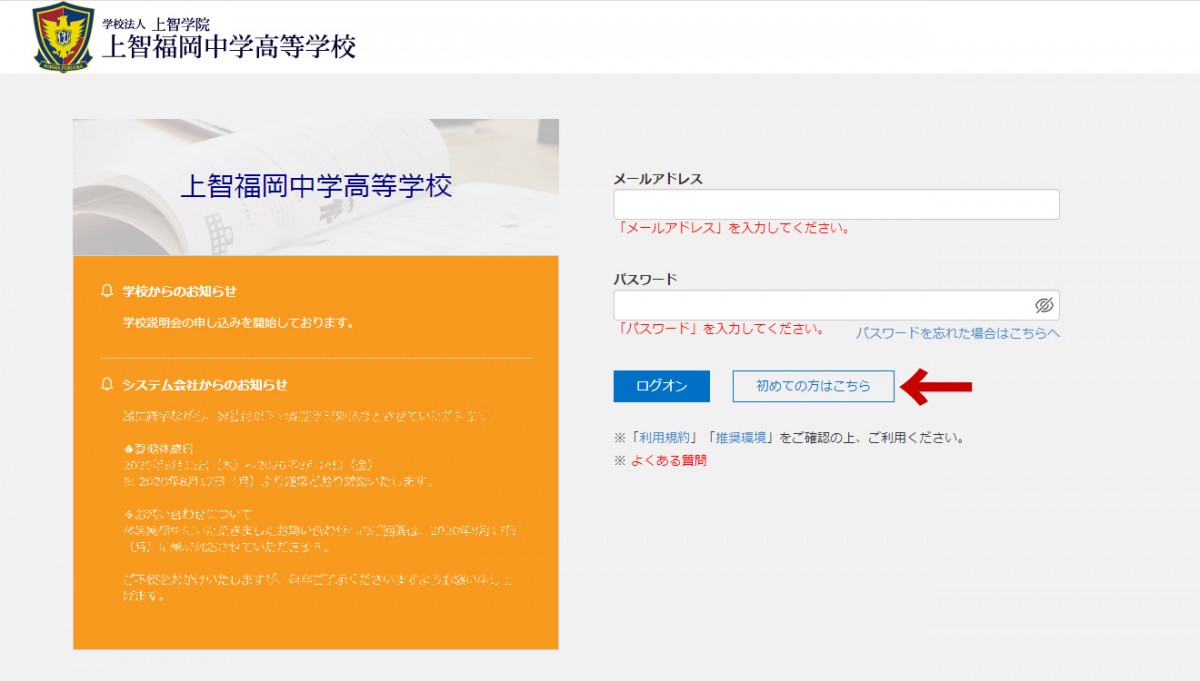1200x681 pixels.
Task: Click the banner image with school name
Action: pos(316,187)
